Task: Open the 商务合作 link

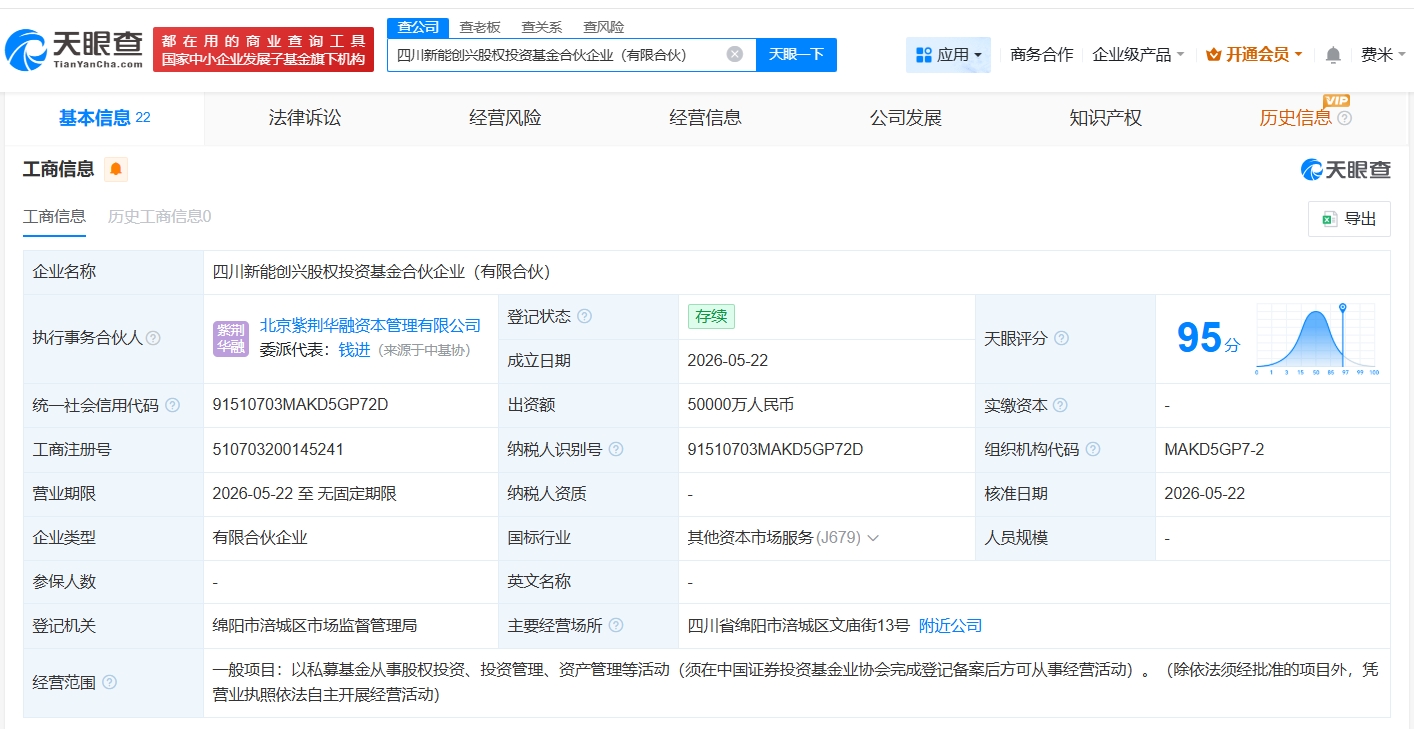Action: coord(1042,55)
